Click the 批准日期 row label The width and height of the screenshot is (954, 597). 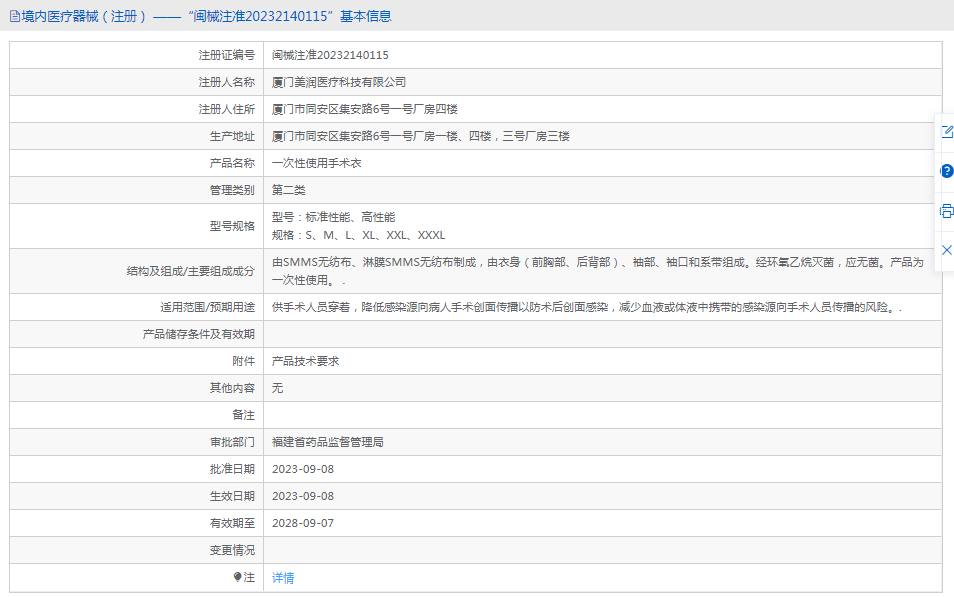coord(232,469)
